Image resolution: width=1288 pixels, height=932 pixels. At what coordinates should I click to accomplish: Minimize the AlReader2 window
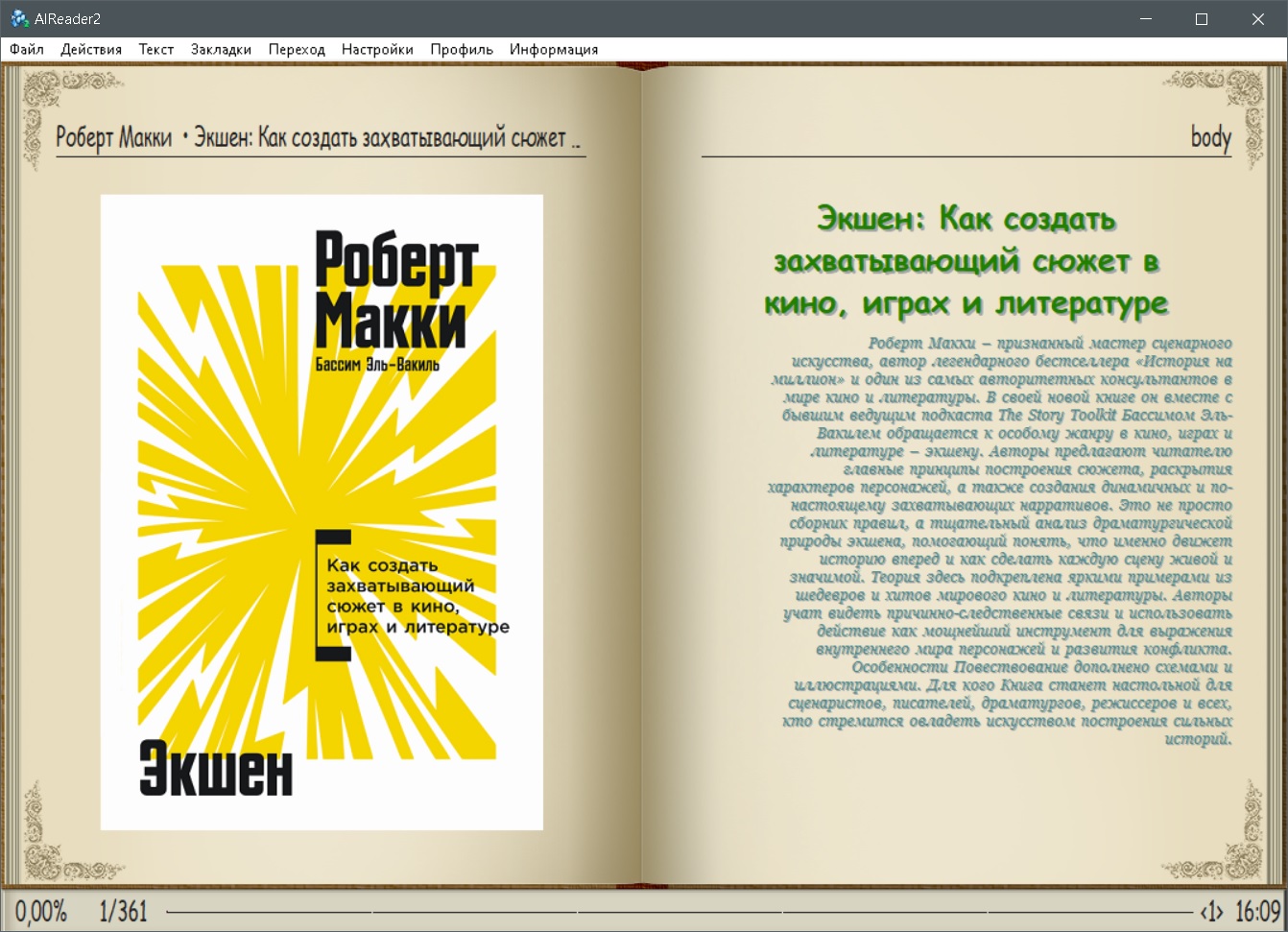click(x=1145, y=18)
